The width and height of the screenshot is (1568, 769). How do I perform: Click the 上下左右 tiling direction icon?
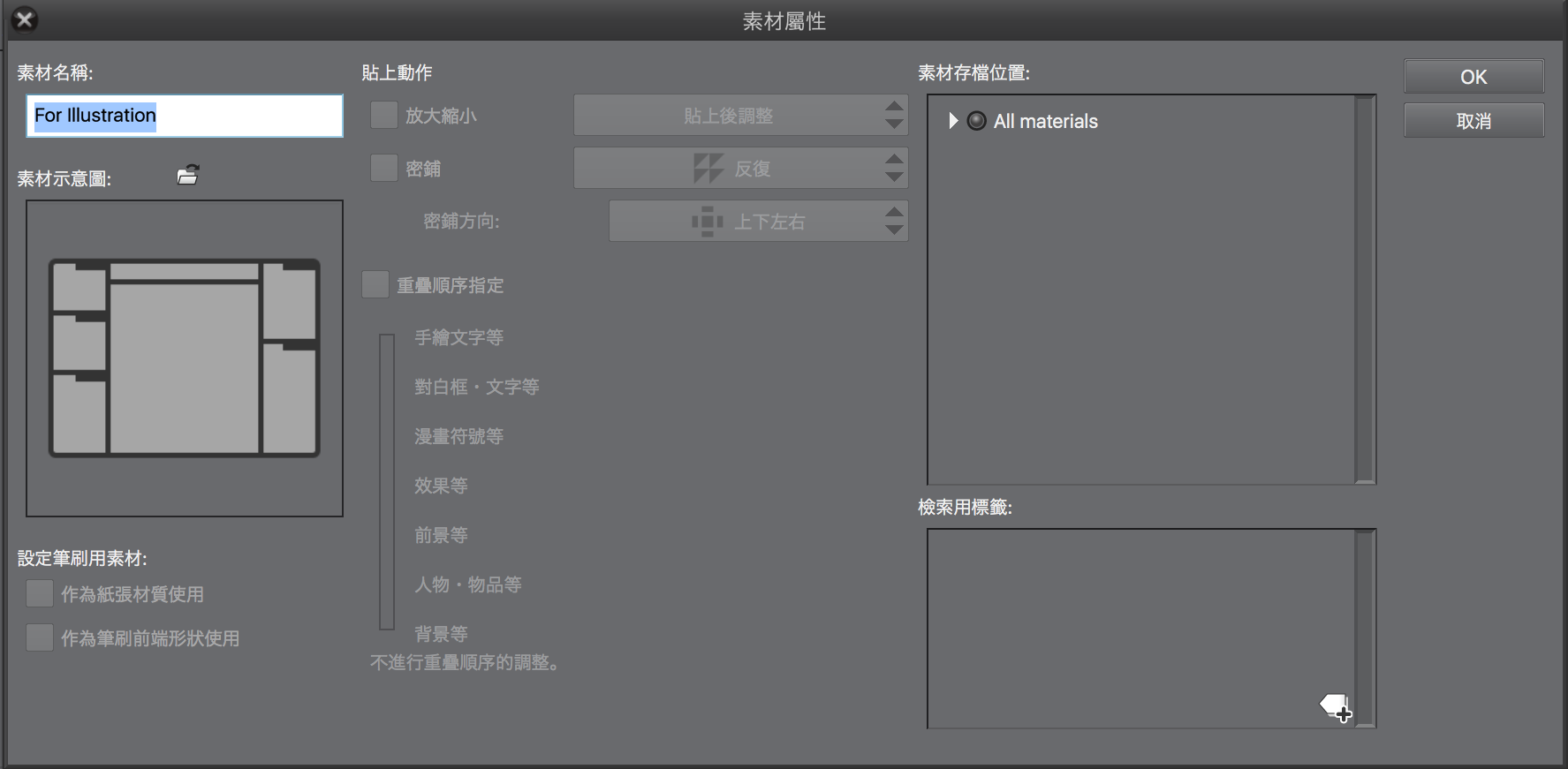tap(707, 222)
